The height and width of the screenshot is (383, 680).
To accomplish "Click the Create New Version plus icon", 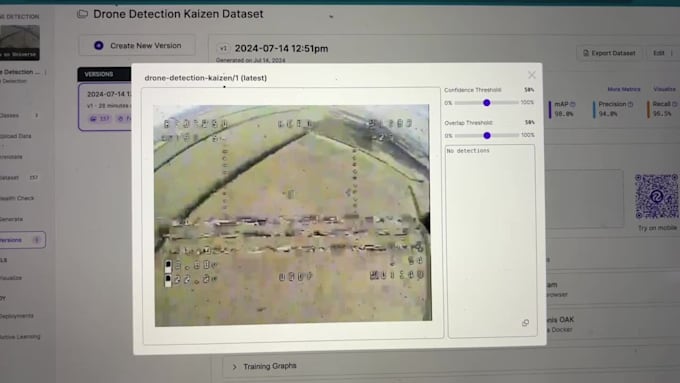I will (98, 46).
